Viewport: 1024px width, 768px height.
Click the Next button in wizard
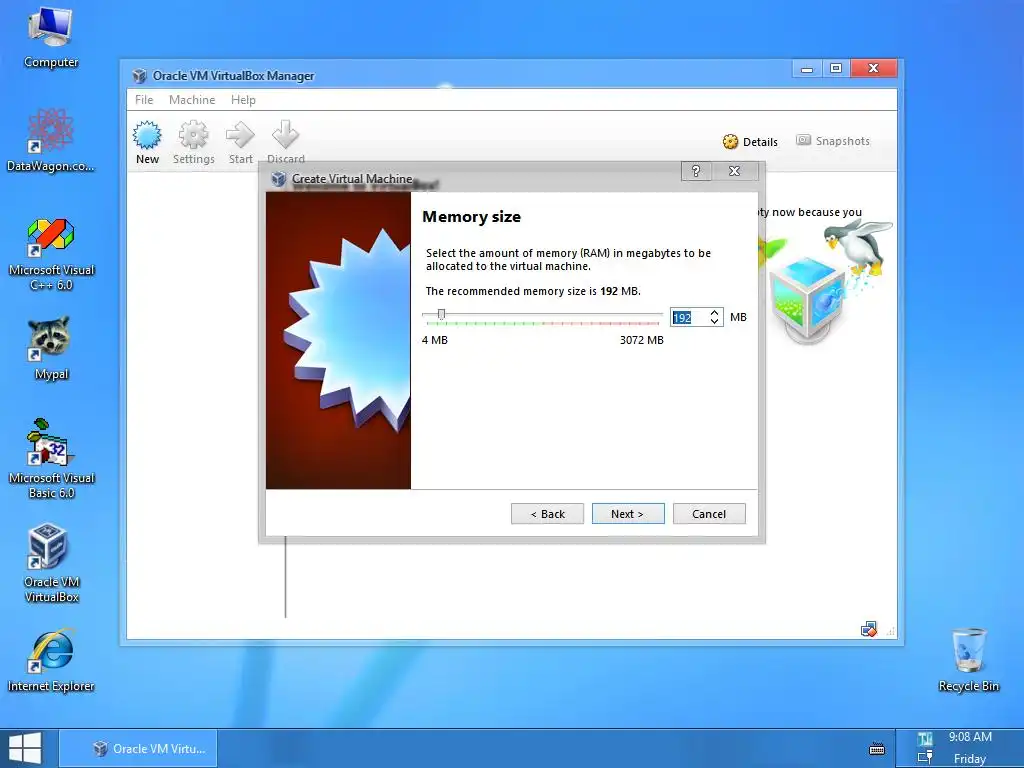coord(628,514)
